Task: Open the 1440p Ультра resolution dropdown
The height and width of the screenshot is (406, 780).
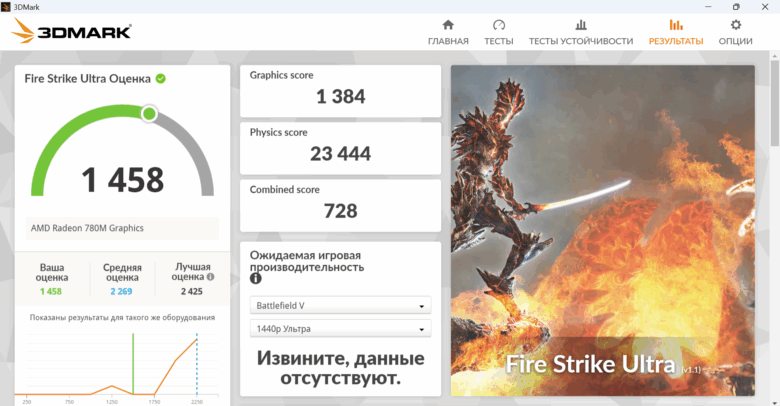Action: pos(341,329)
